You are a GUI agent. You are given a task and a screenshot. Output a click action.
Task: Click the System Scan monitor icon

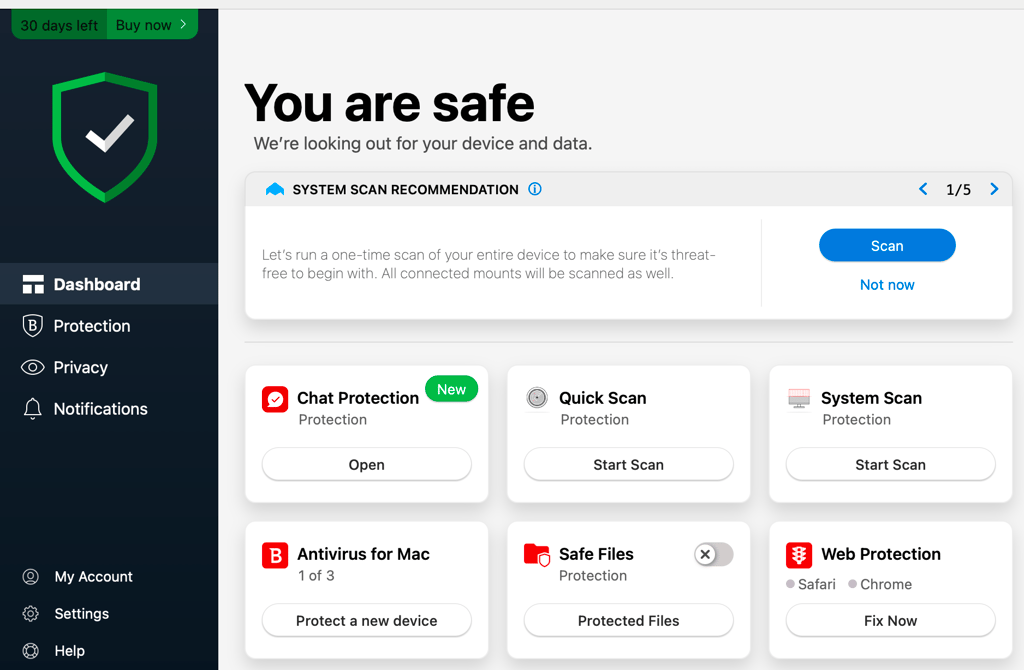pos(799,398)
